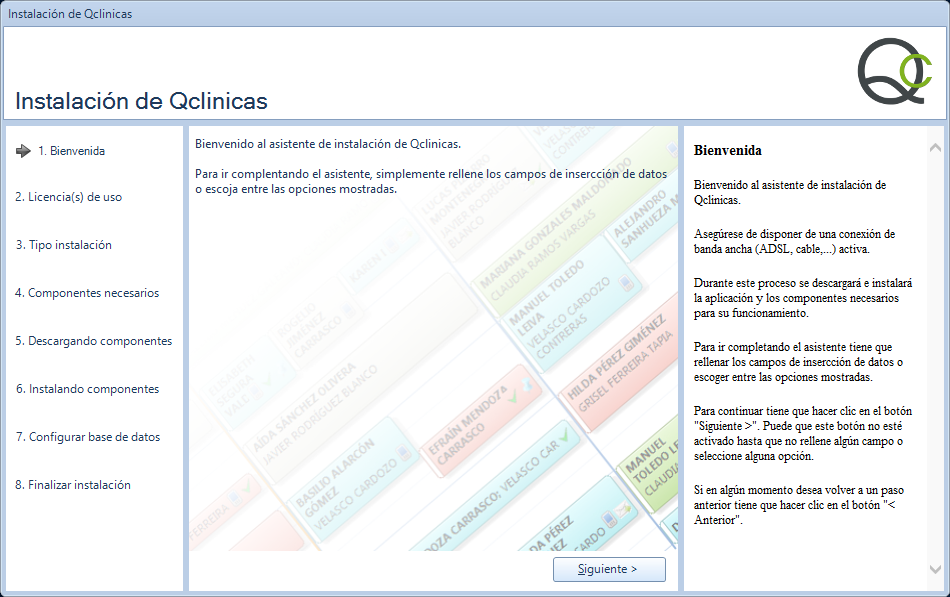Click the welcome message in center panel
Image resolution: width=950 pixels, height=597 pixels.
(327, 144)
